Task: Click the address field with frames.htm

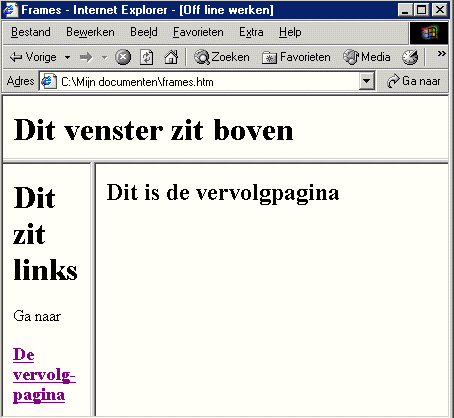Action: coord(199,81)
